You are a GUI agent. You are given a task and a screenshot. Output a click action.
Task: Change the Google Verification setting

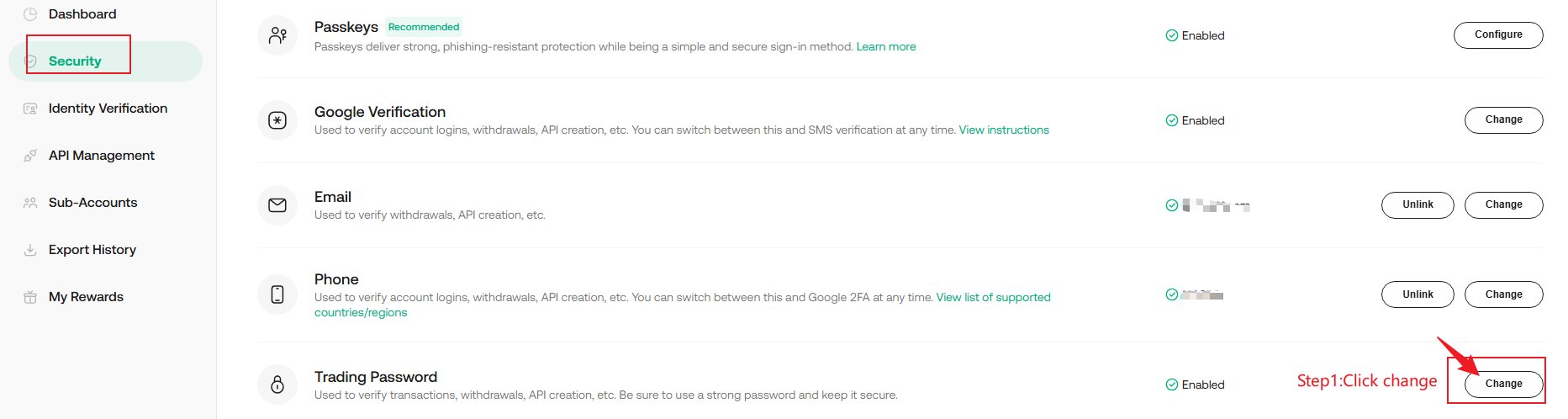1503,120
